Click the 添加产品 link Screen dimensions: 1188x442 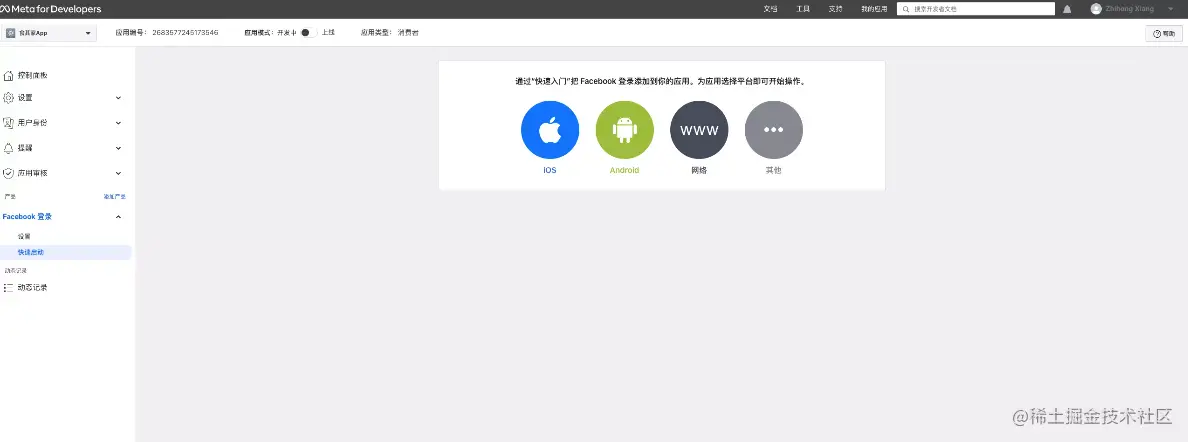pyautogui.click(x=114, y=196)
